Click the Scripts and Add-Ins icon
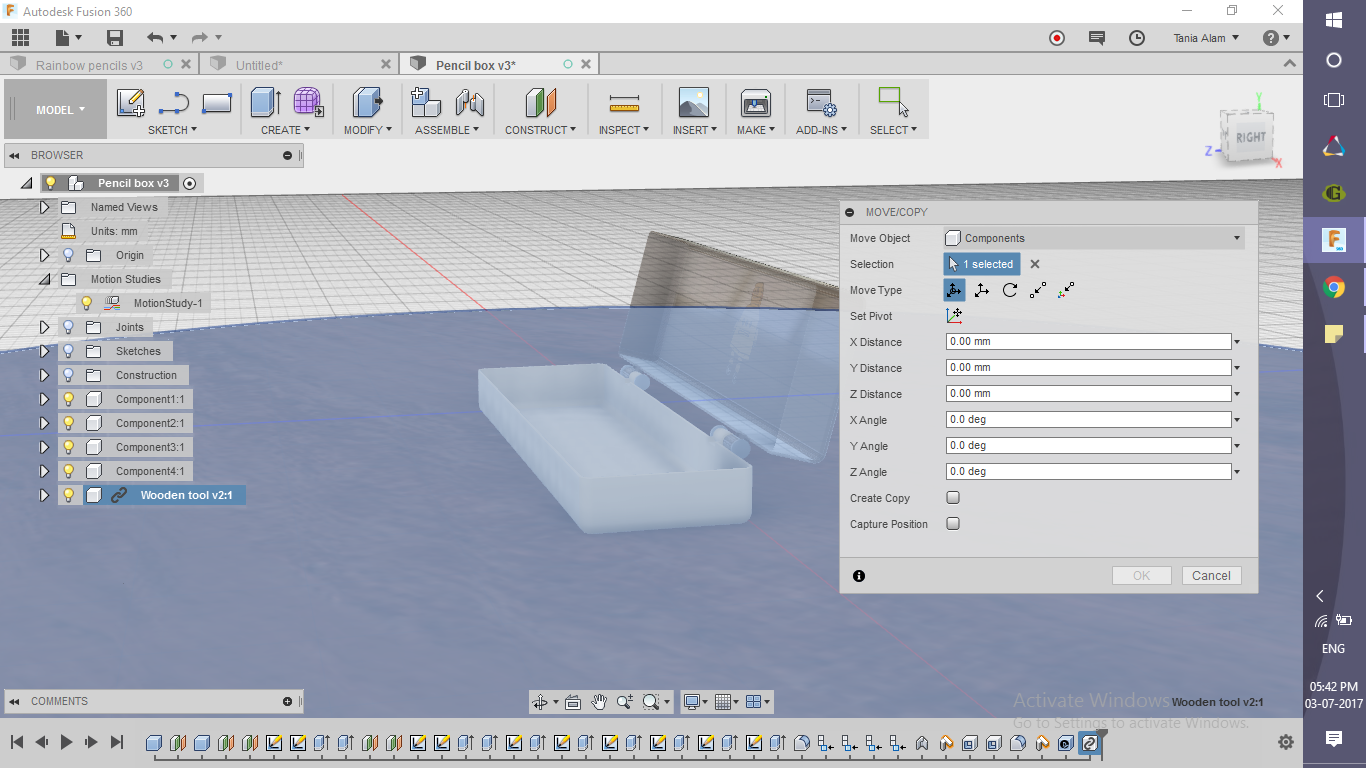Image resolution: width=1366 pixels, height=768 pixels. [x=821, y=103]
